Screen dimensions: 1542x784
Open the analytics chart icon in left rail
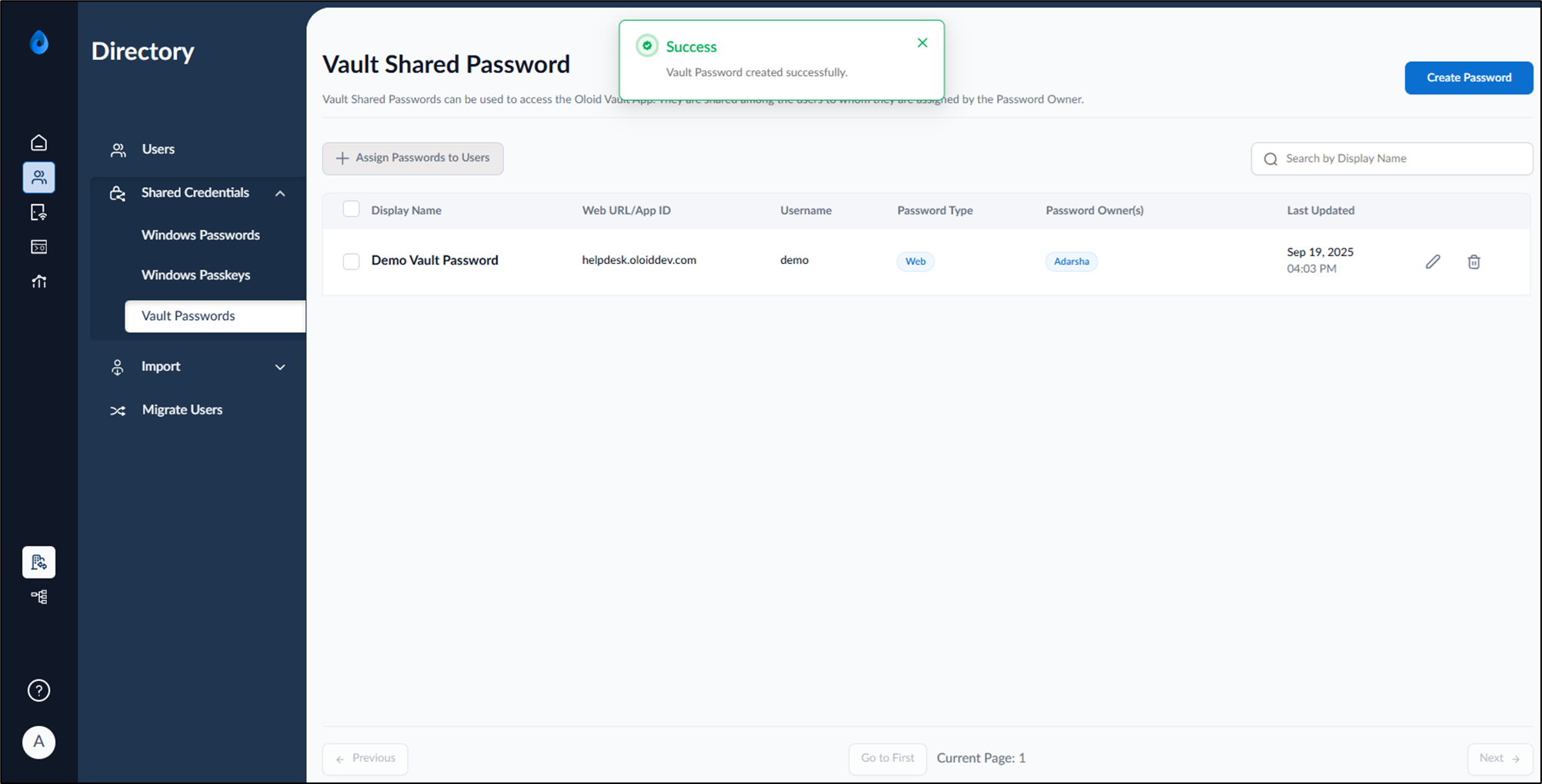(38, 282)
